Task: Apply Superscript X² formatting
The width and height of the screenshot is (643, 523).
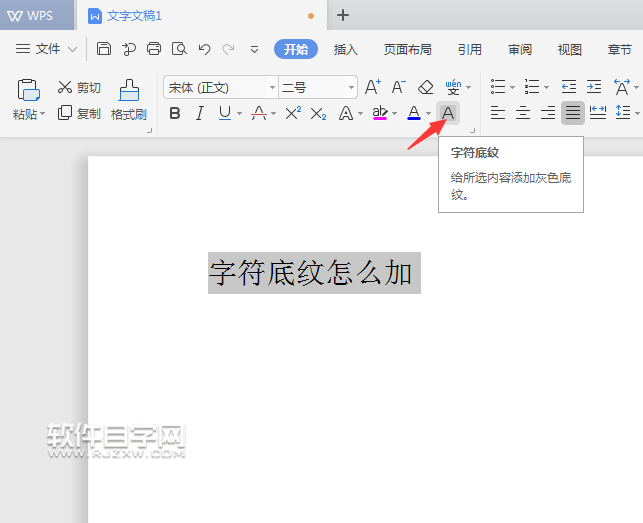Action: tap(293, 113)
